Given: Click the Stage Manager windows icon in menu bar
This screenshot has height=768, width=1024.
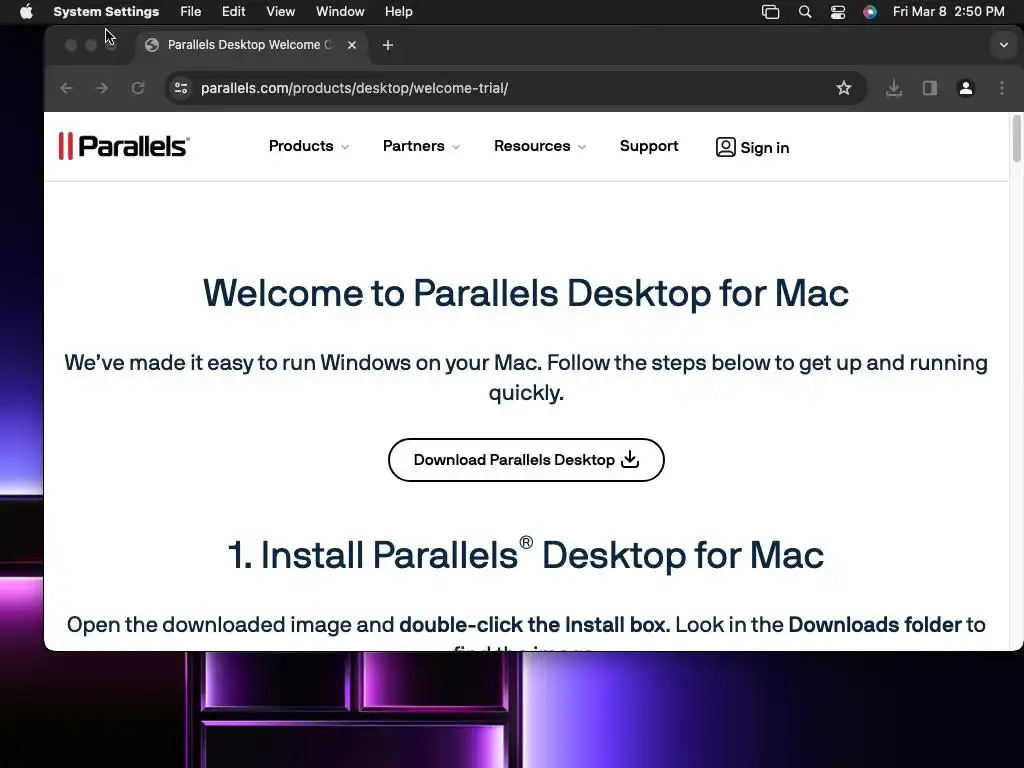Looking at the screenshot, I should (771, 12).
